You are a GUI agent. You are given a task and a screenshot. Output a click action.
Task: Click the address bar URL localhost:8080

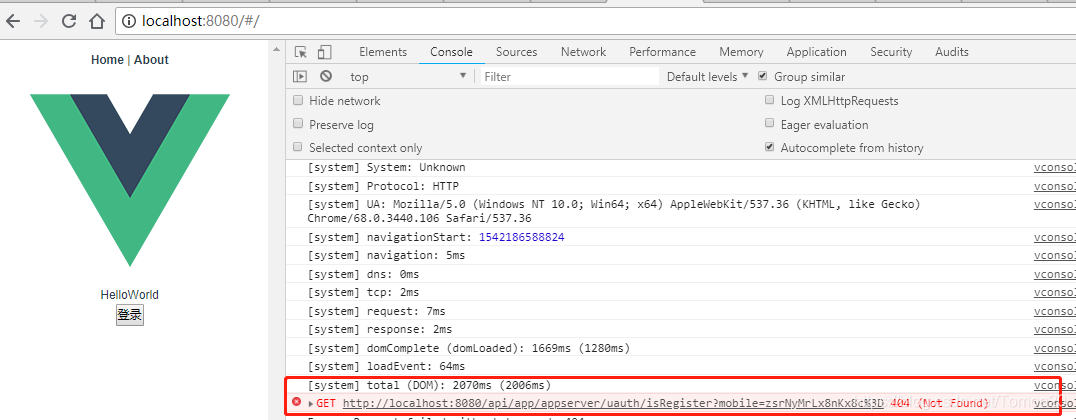[200, 21]
